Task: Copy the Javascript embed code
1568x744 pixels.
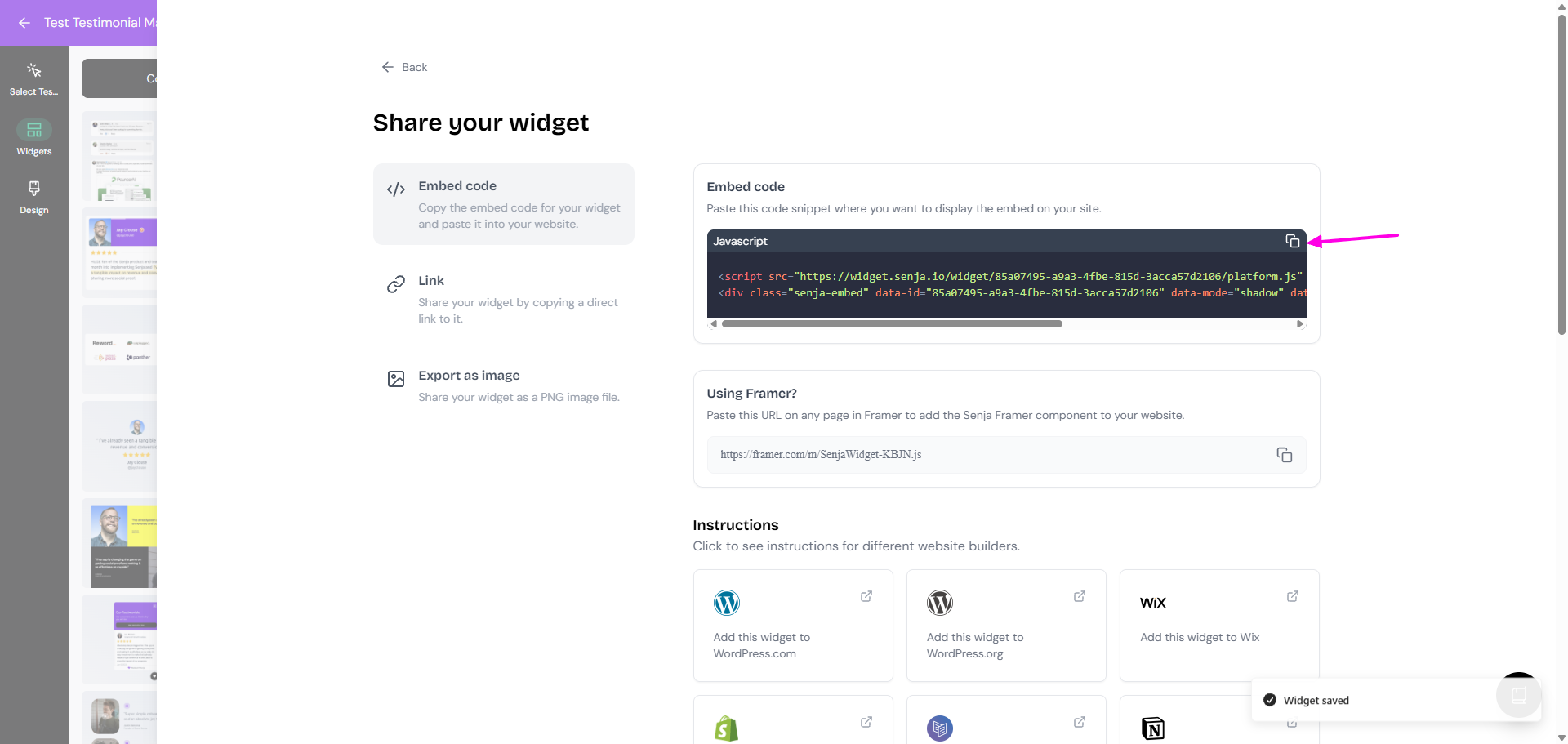Action: coord(1292,241)
